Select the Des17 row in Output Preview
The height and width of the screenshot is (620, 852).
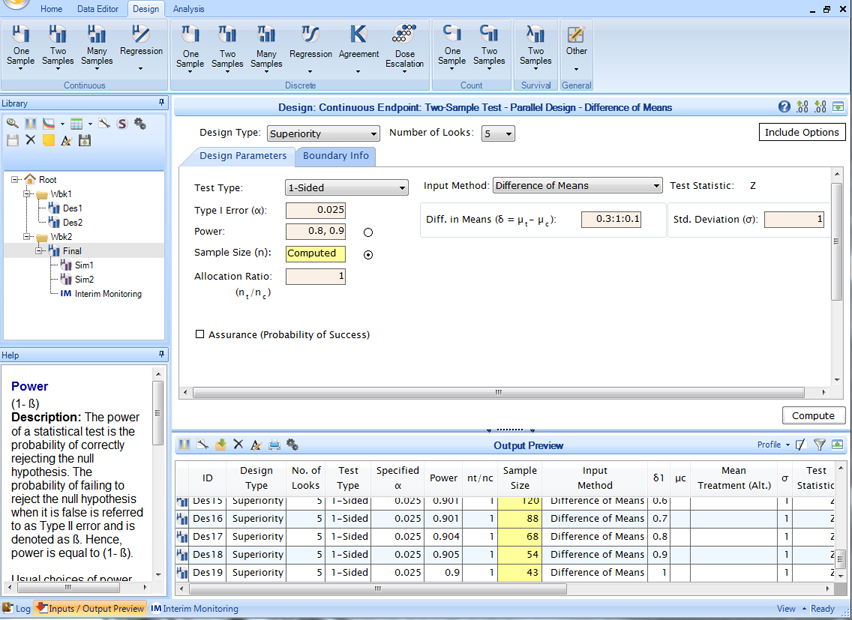tap(504, 536)
